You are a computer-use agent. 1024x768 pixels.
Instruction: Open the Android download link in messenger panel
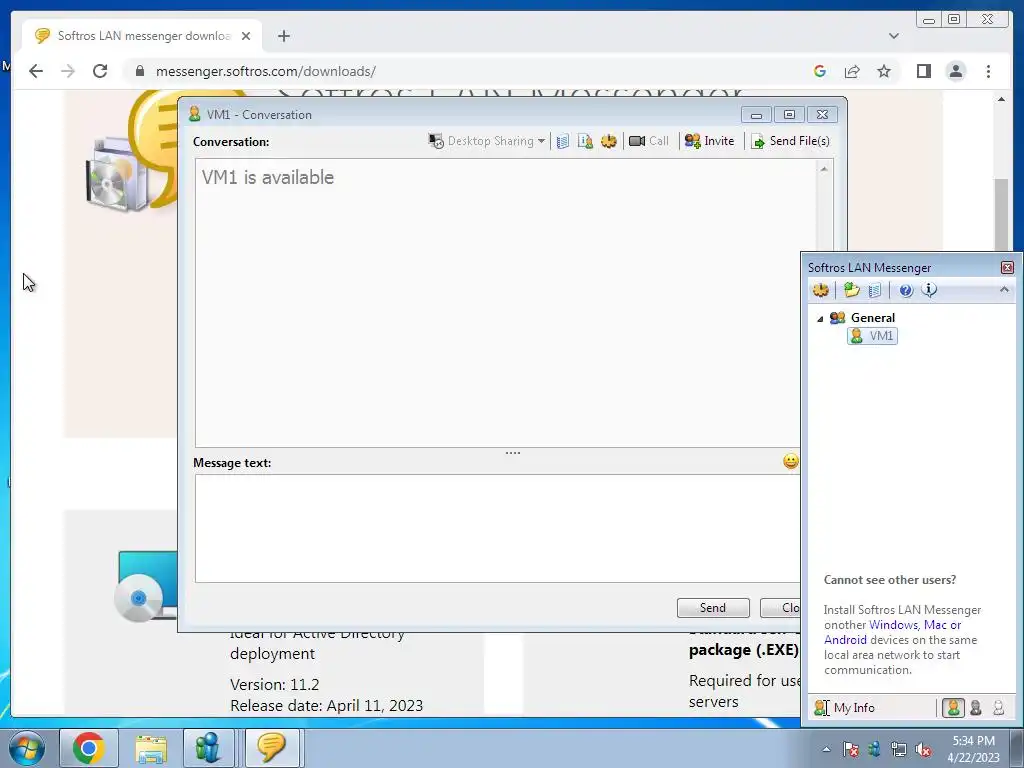coord(845,640)
